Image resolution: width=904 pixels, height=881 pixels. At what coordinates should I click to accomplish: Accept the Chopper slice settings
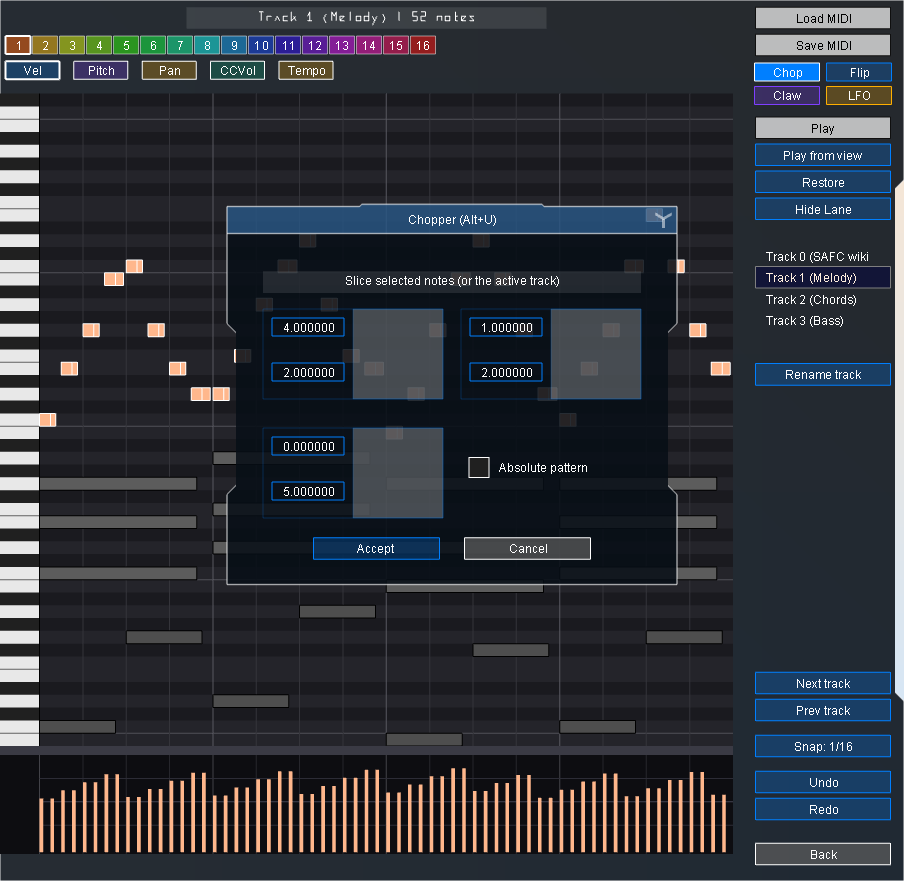click(x=376, y=548)
